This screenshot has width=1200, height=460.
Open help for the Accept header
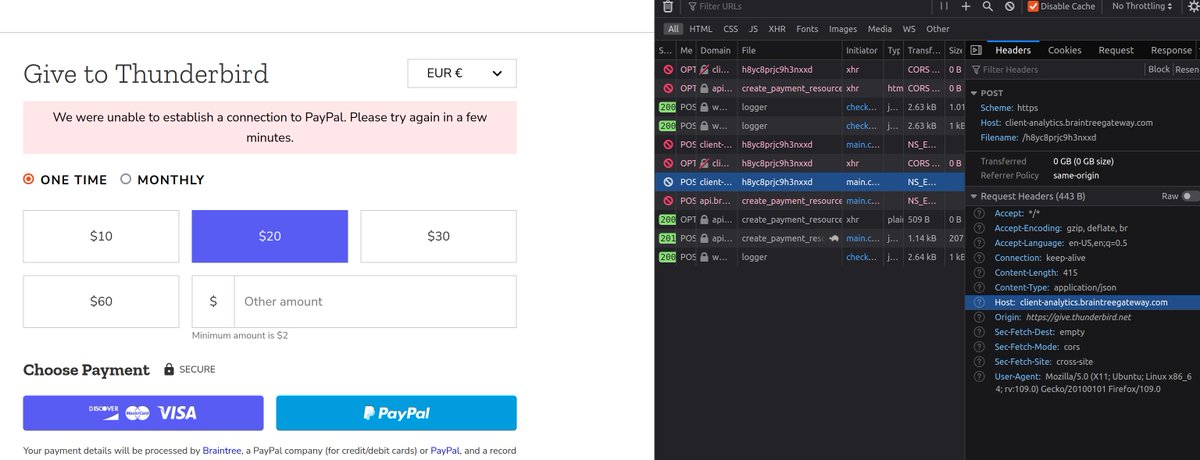click(979, 214)
